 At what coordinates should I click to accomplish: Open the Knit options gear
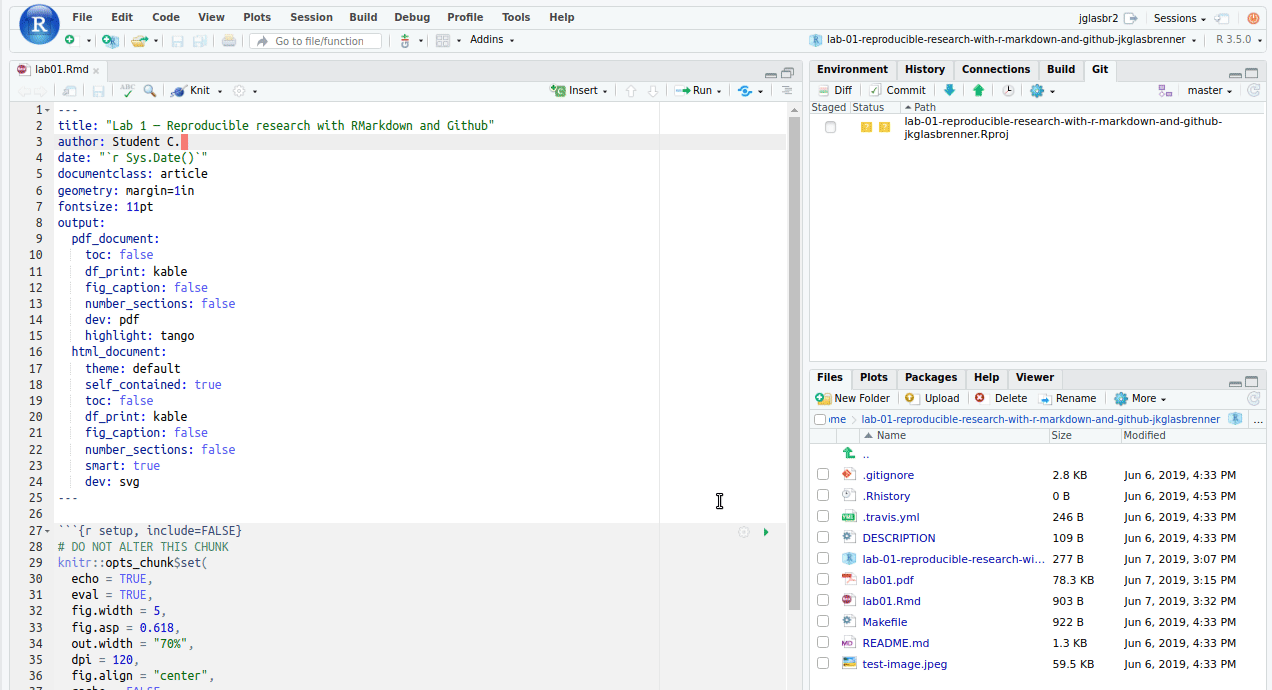(239, 90)
